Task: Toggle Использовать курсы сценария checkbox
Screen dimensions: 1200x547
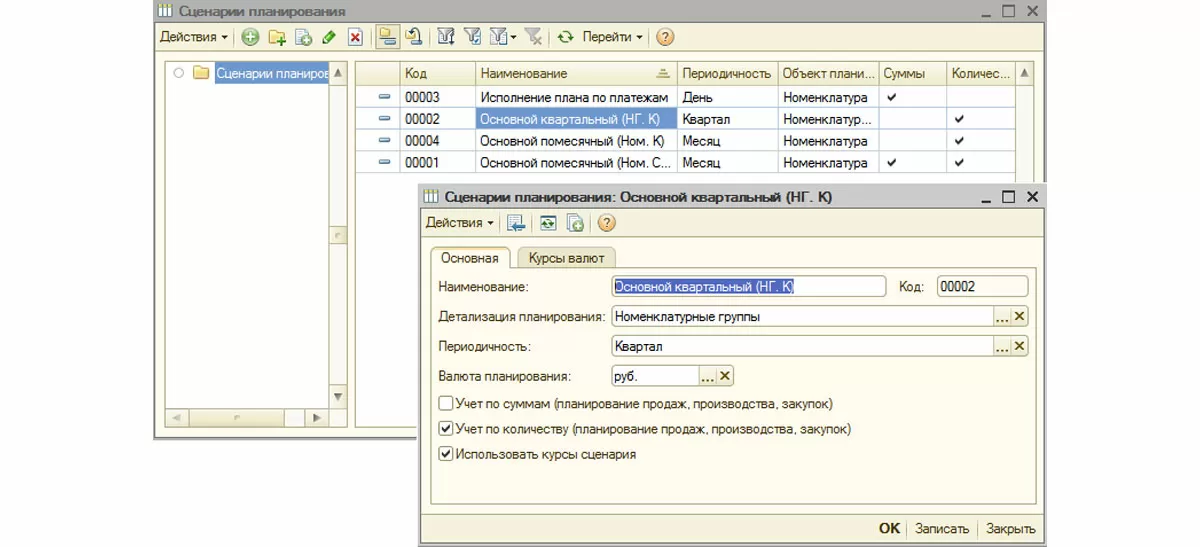Action: click(x=446, y=454)
